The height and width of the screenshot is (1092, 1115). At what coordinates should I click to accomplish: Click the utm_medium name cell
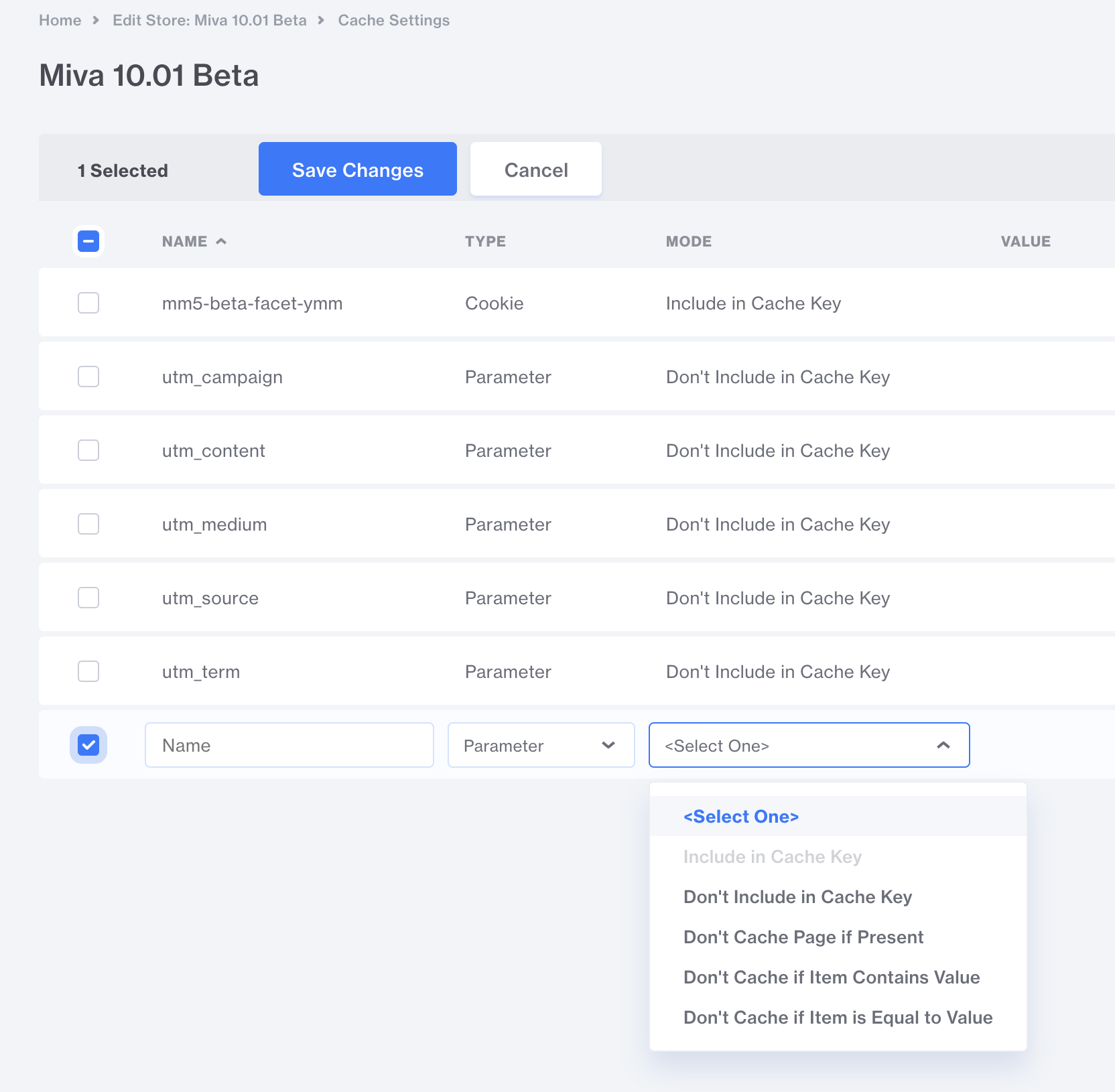[x=214, y=525]
